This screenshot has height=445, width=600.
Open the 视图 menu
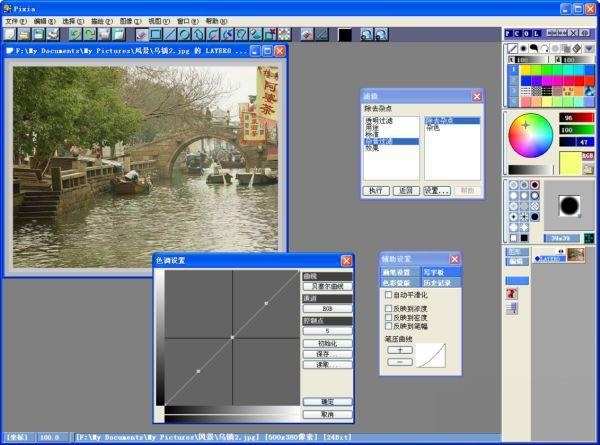tap(159, 21)
